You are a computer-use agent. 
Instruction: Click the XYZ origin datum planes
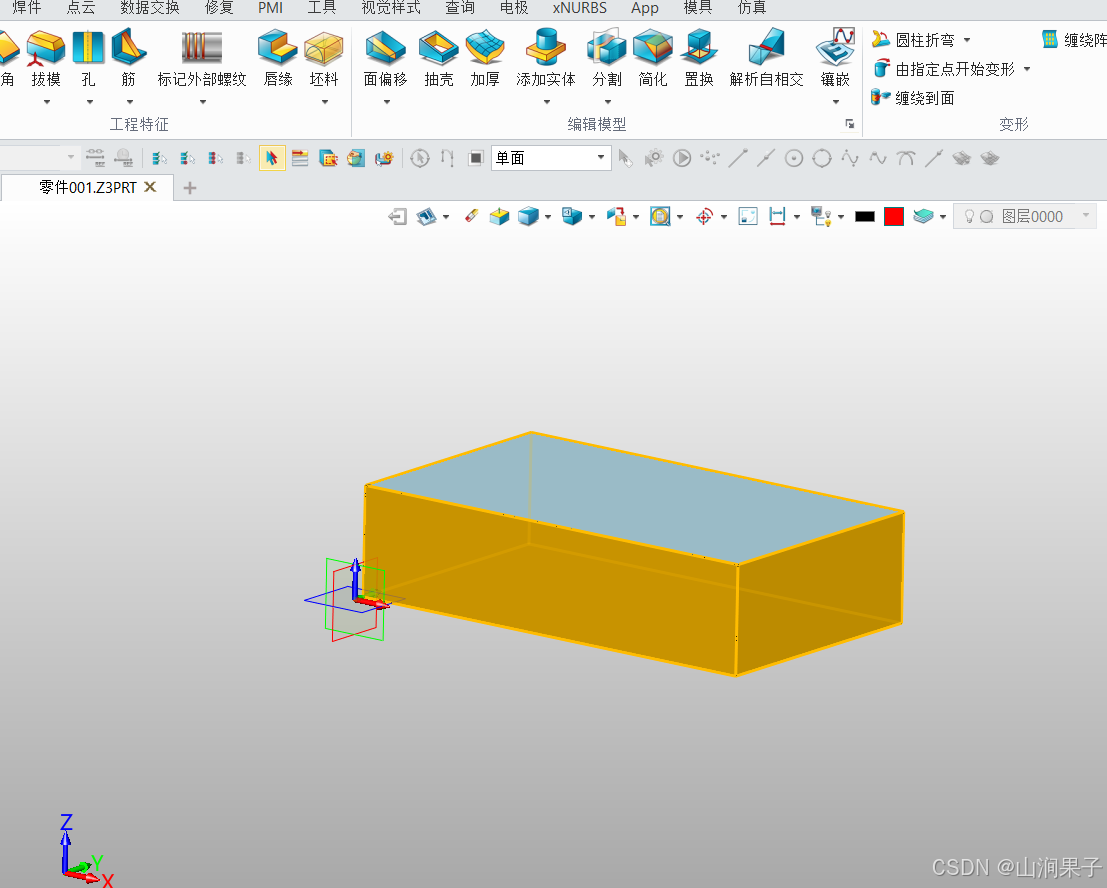(353, 600)
